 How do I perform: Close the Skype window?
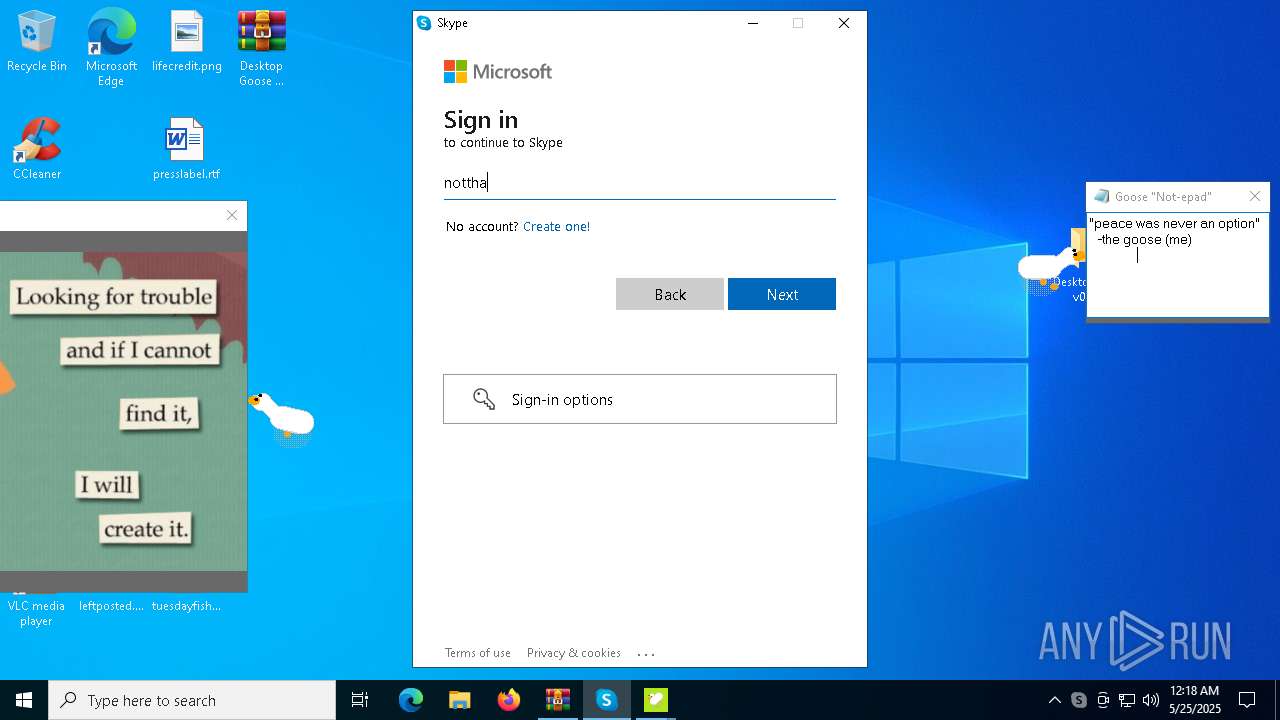click(844, 23)
